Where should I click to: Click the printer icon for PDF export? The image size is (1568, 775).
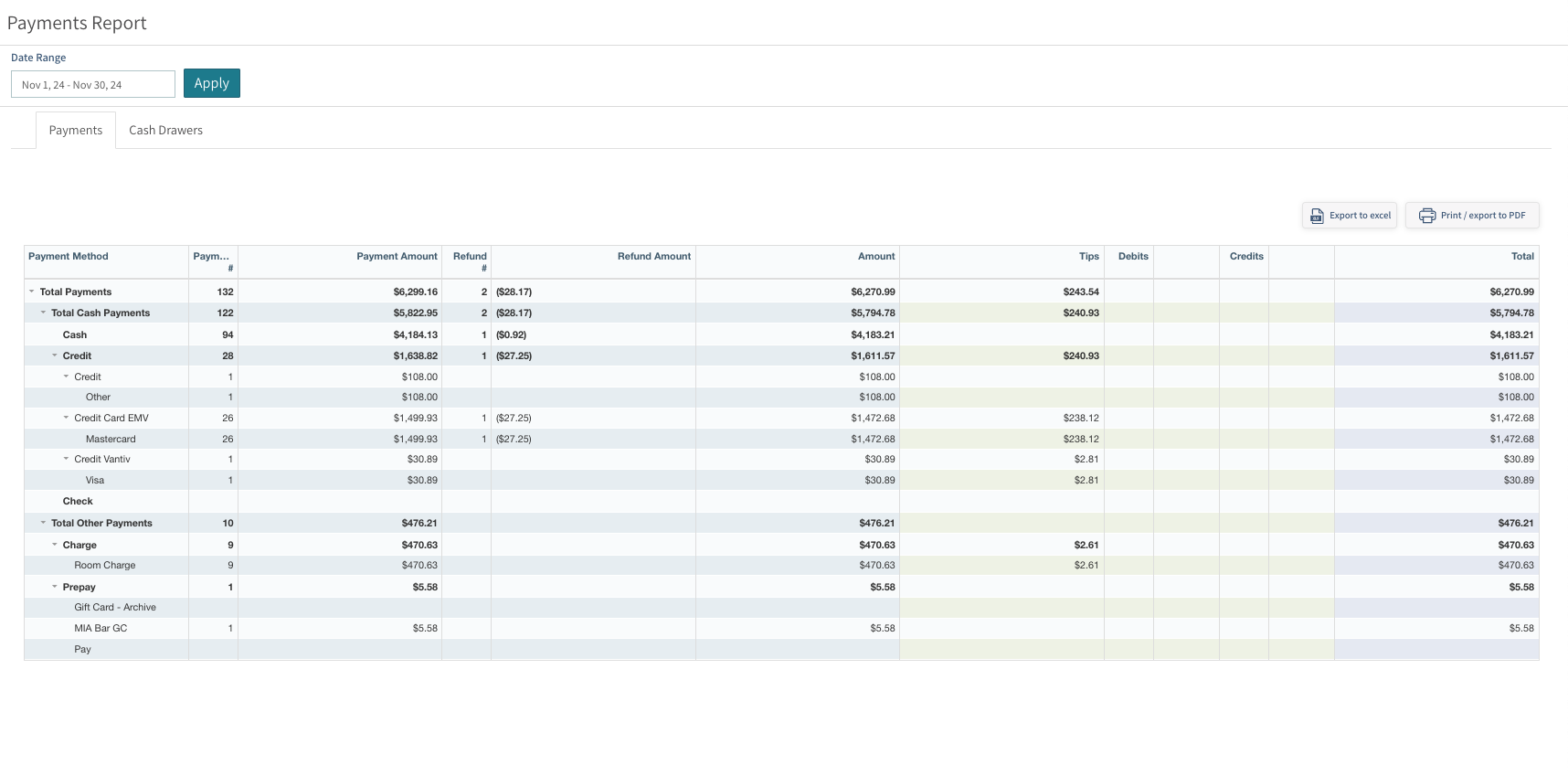pos(1426,216)
